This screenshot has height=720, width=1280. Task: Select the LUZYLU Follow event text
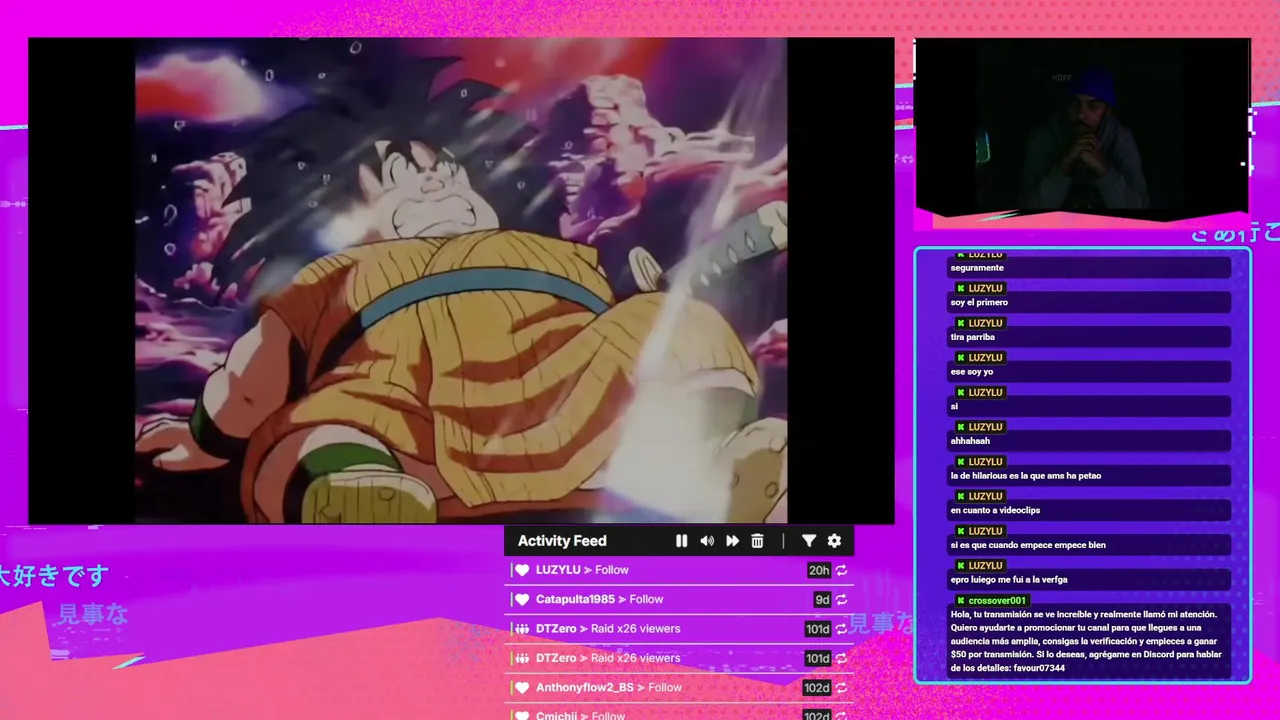point(582,570)
